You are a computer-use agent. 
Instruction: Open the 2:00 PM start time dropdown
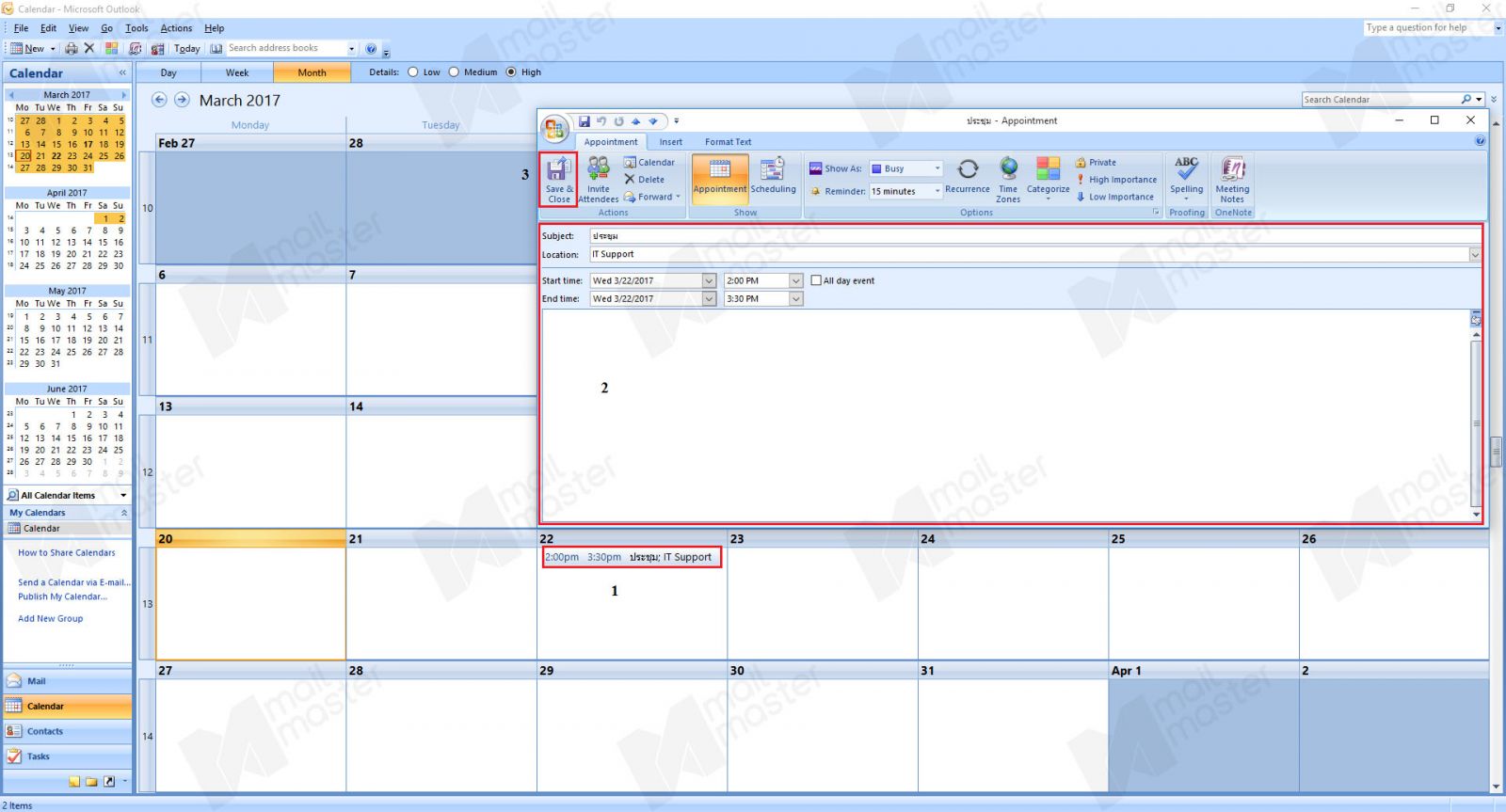click(x=795, y=280)
